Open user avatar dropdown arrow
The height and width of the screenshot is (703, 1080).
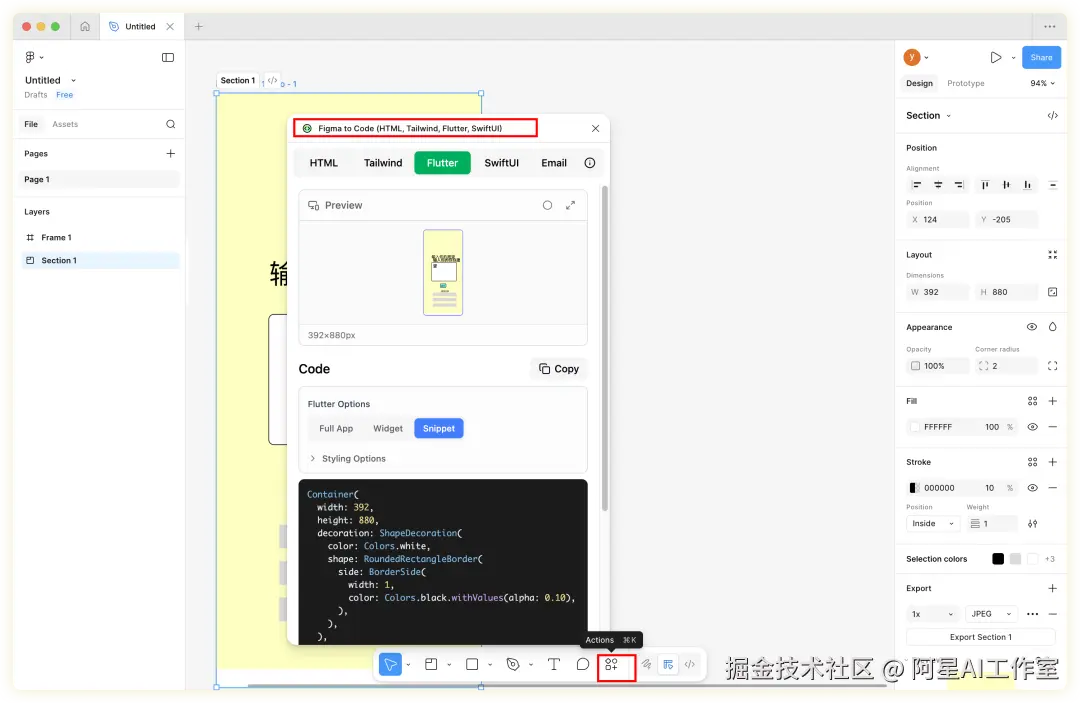click(926, 57)
